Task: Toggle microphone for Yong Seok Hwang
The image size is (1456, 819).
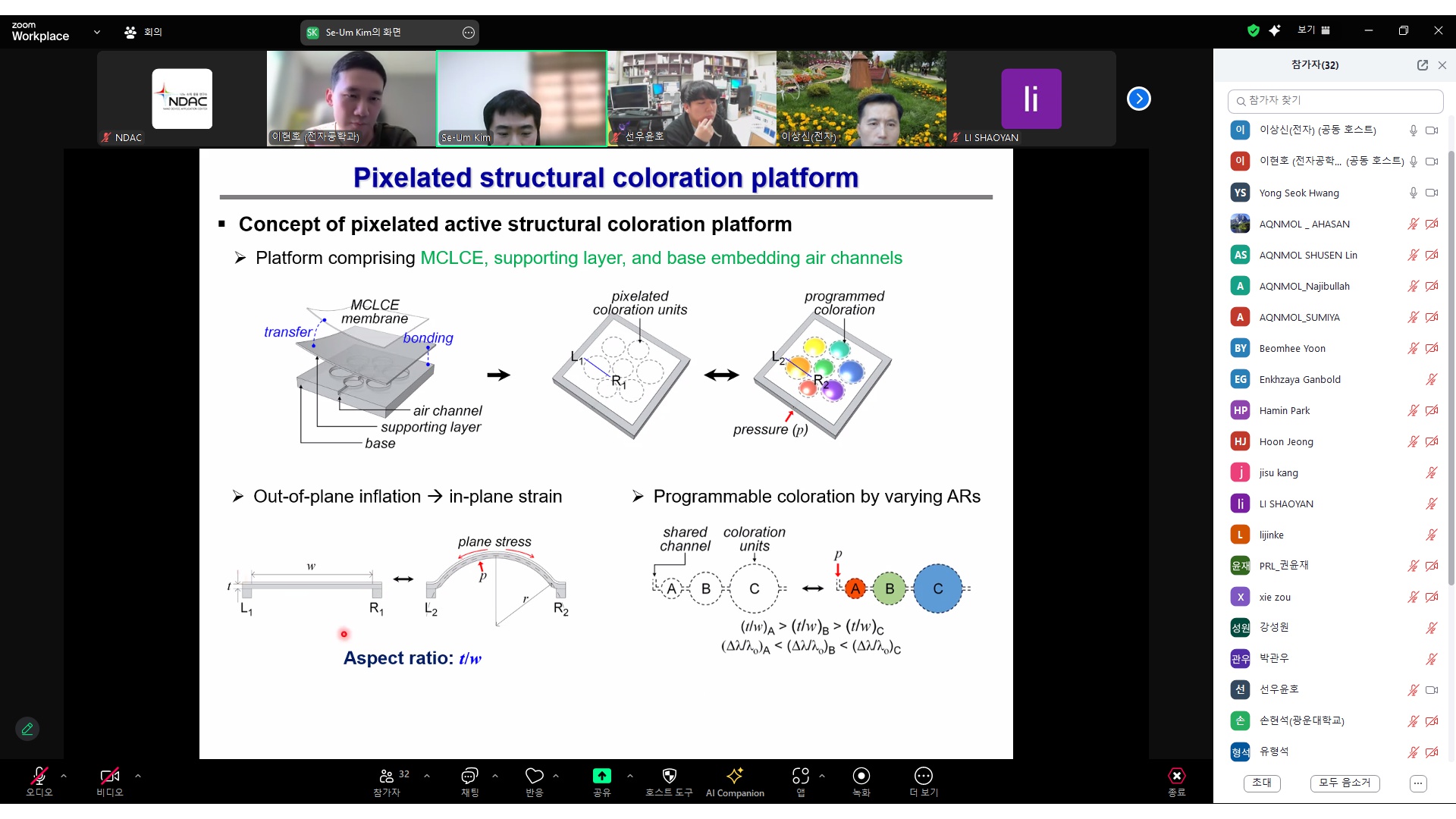Action: point(1414,193)
